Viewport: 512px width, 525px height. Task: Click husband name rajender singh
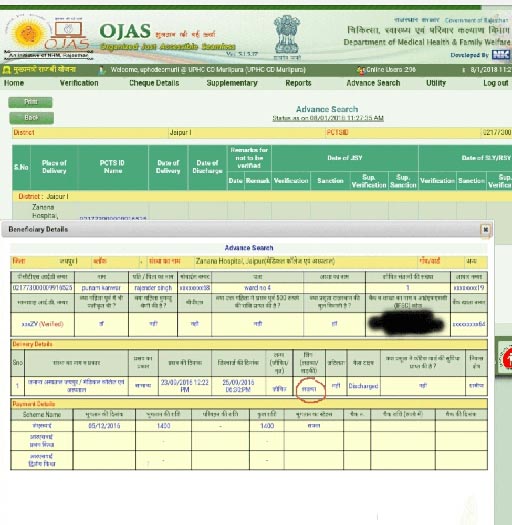(153, 288)
